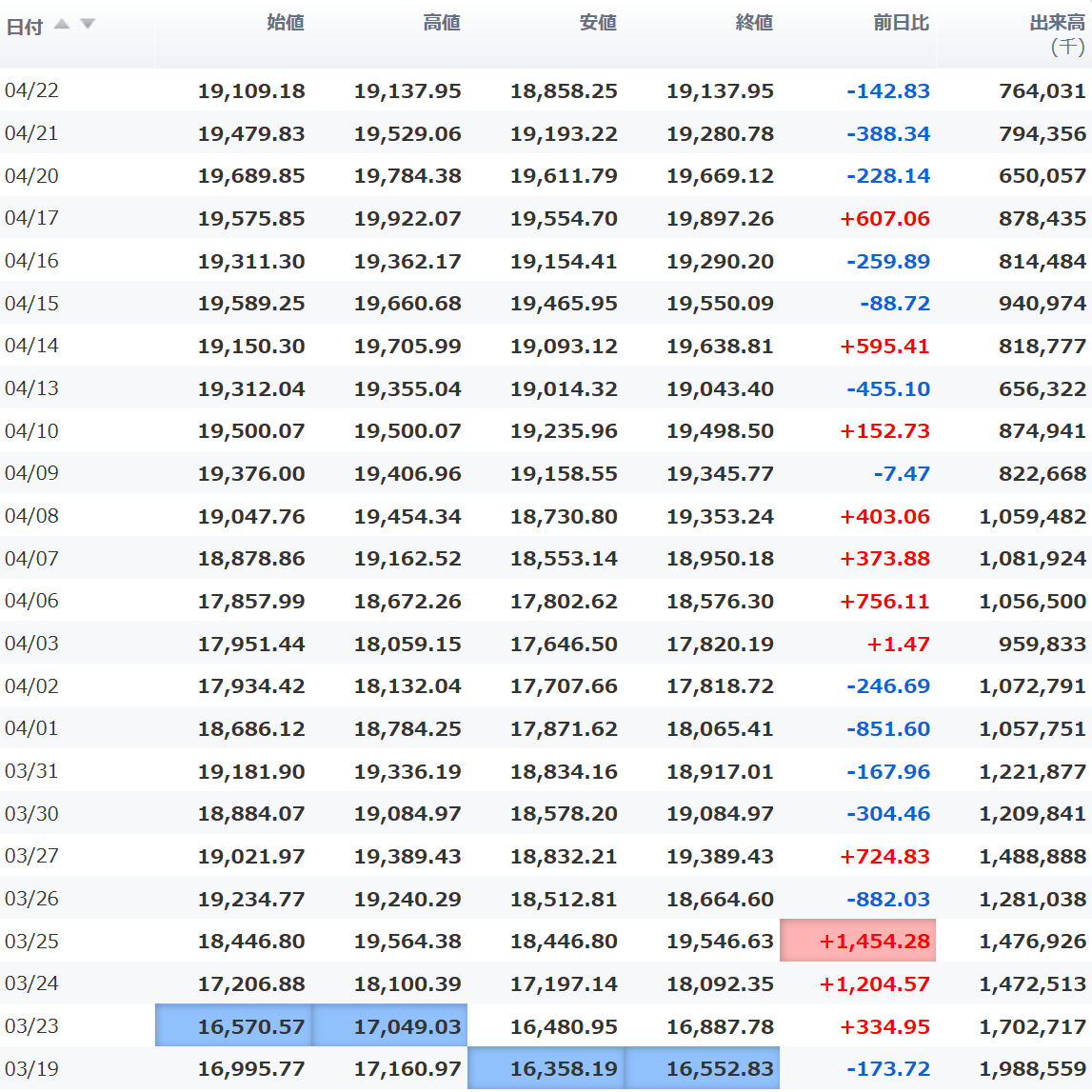Select the 04/20 date cell
Viewport: 1092px width, 1092px height.
click(32, 175)
